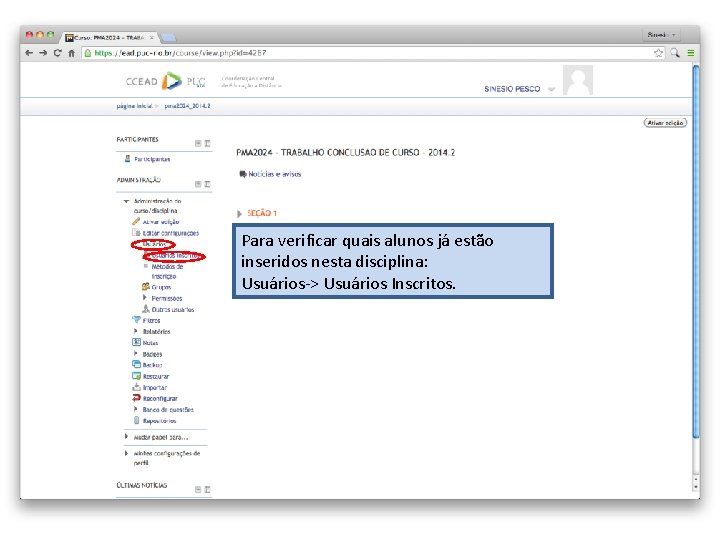The width and height of the screenshot is (720, 540).
Task: Open the Notícias e avisos forum link
Action: coord(275,174)
